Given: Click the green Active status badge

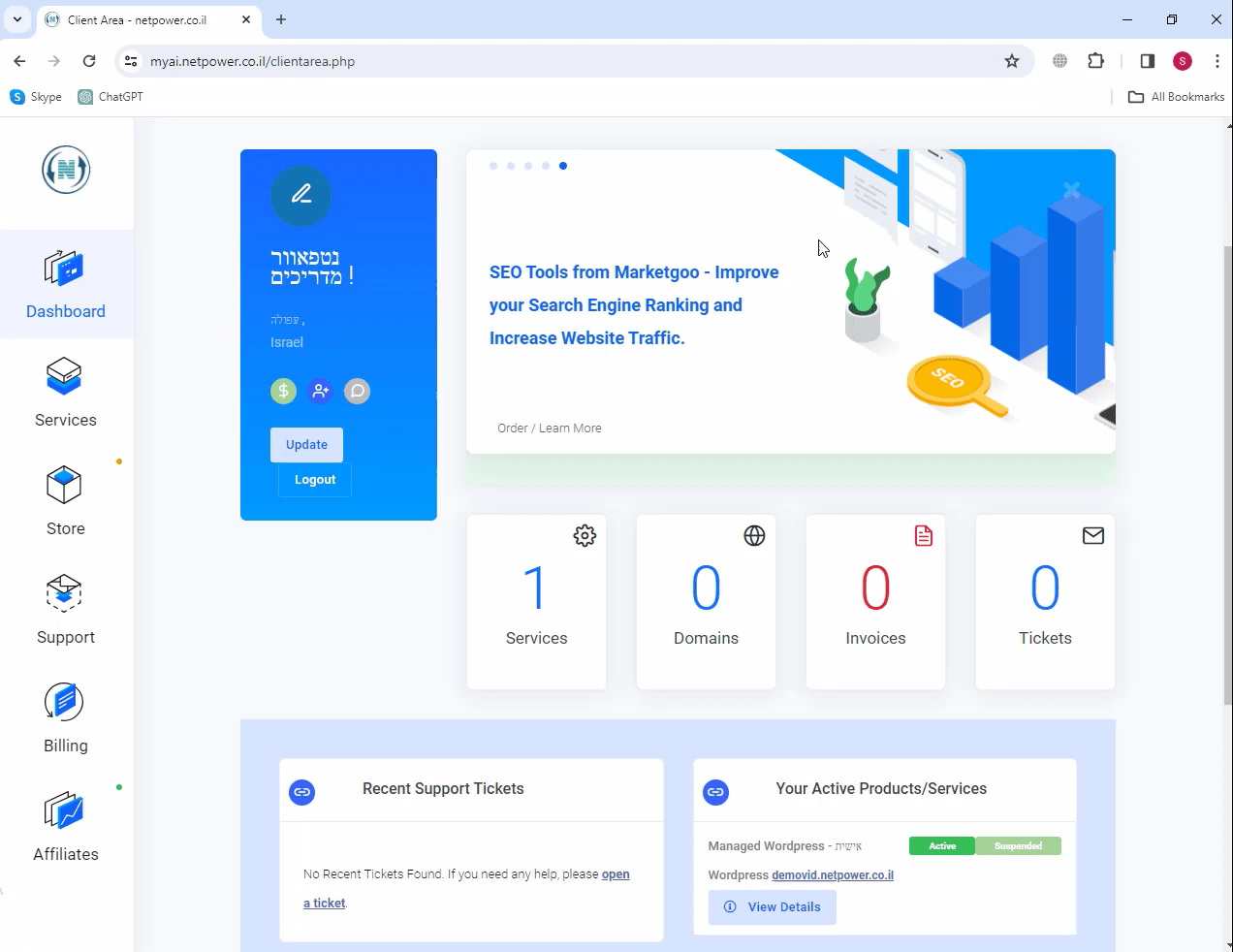Looking at the screenshot, I should 942,846.
